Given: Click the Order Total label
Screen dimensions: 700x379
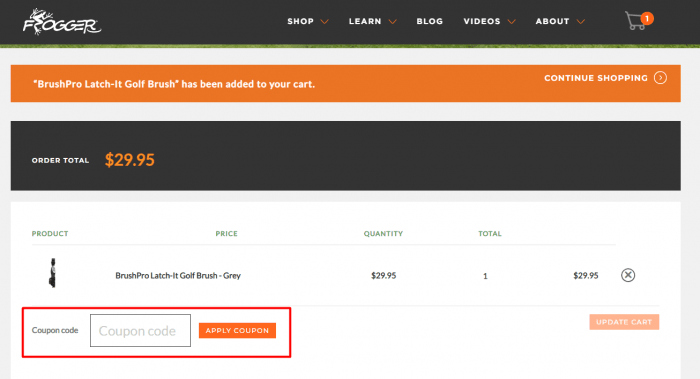Looking at the screenshot, I should click(60, 160).
